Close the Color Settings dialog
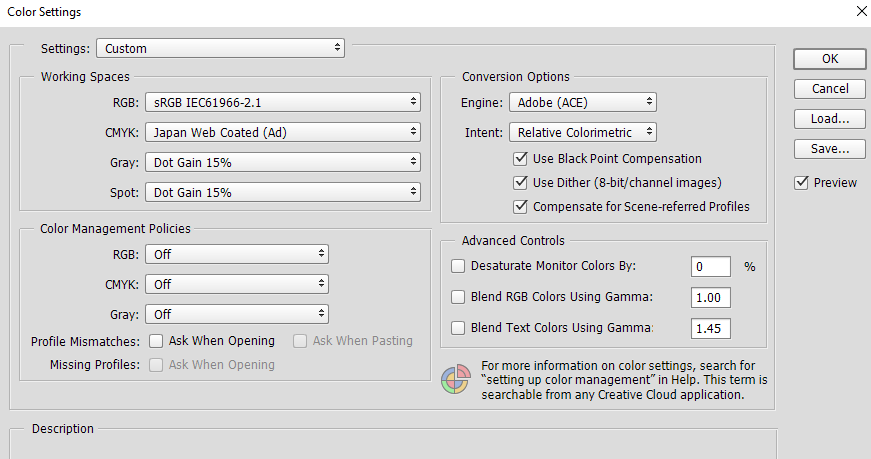 pyautogui.click(x=861, y=12)
